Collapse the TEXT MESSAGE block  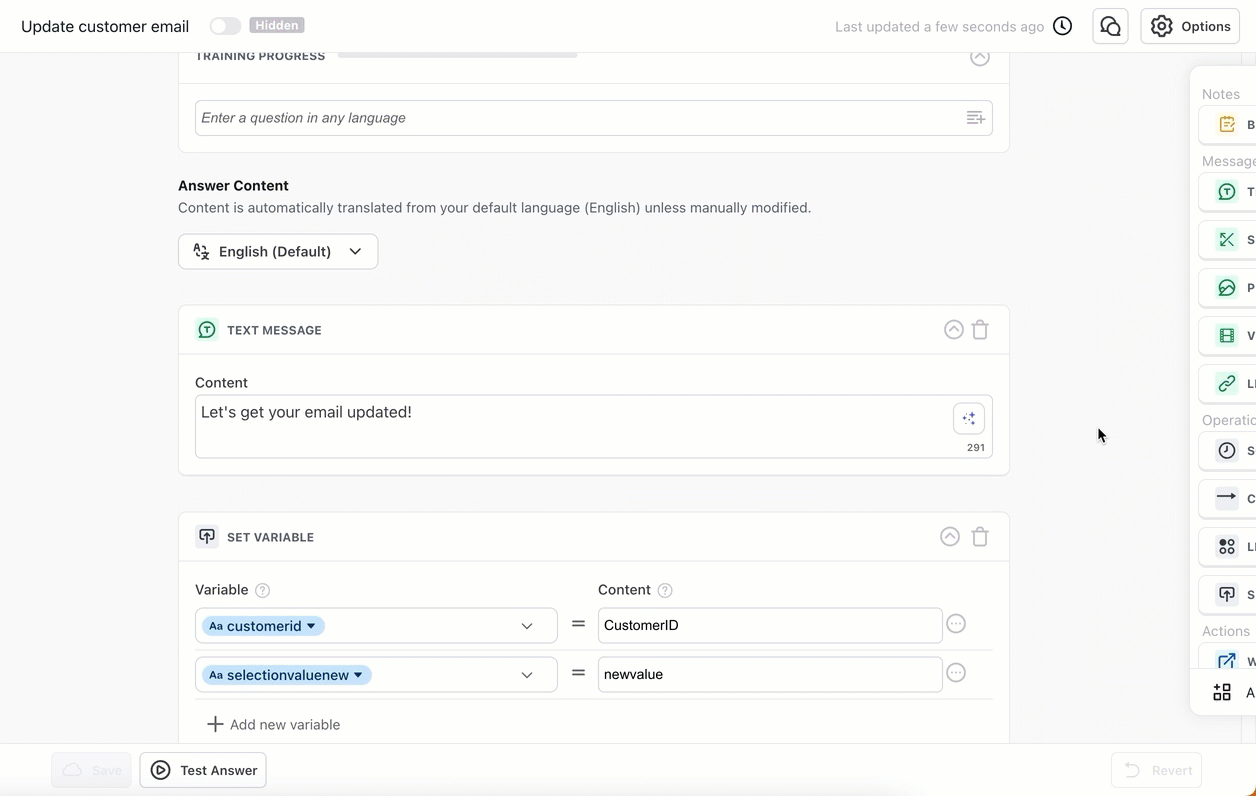(953, 329)
